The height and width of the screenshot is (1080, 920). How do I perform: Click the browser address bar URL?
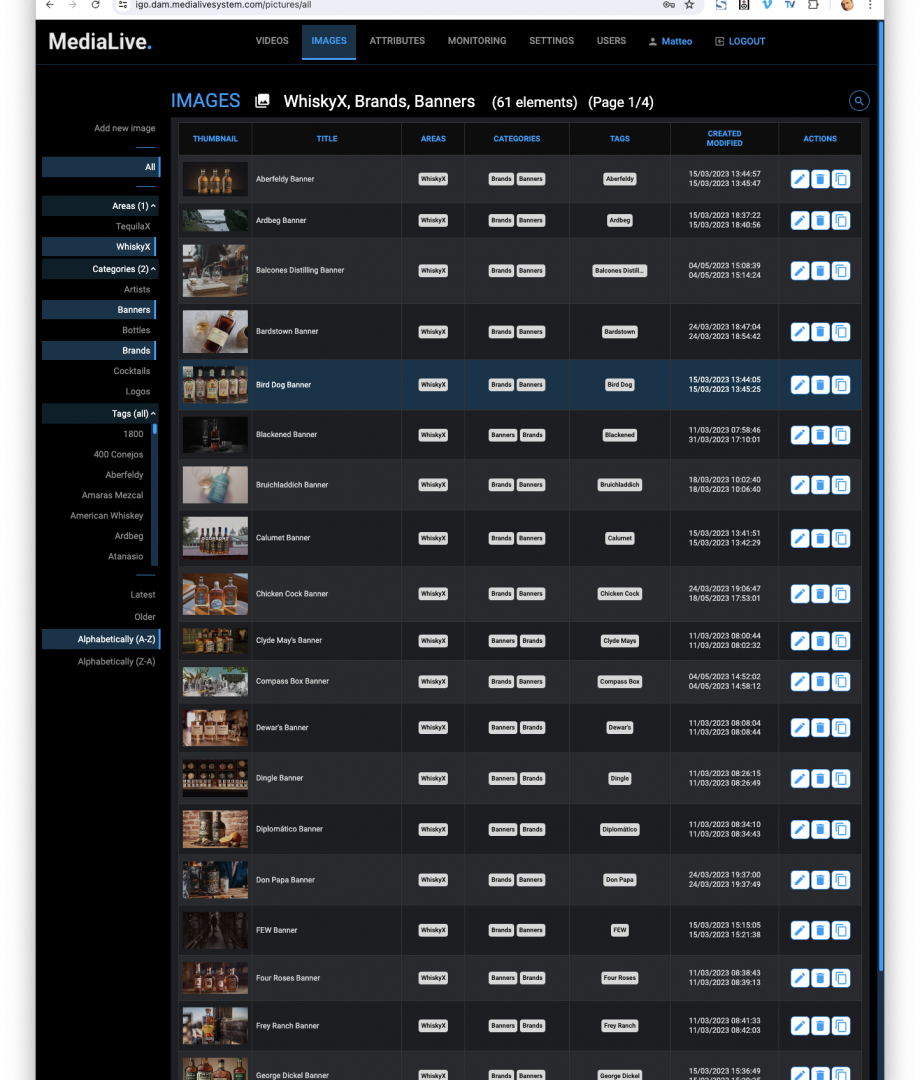click(x=223, y=5)
